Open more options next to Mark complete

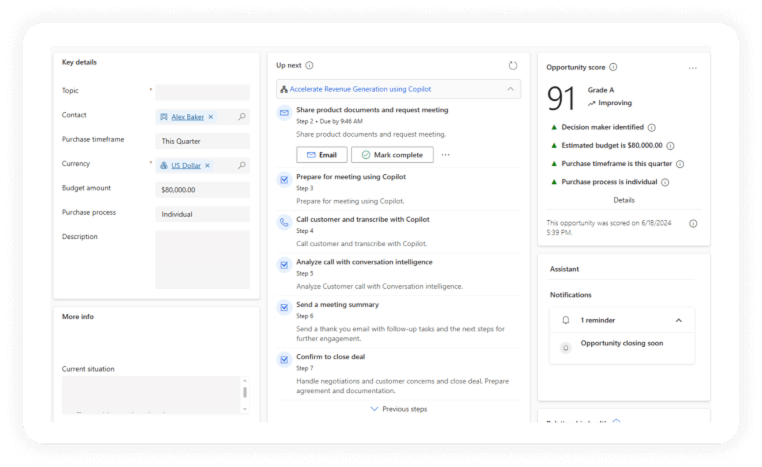(446, 155)
